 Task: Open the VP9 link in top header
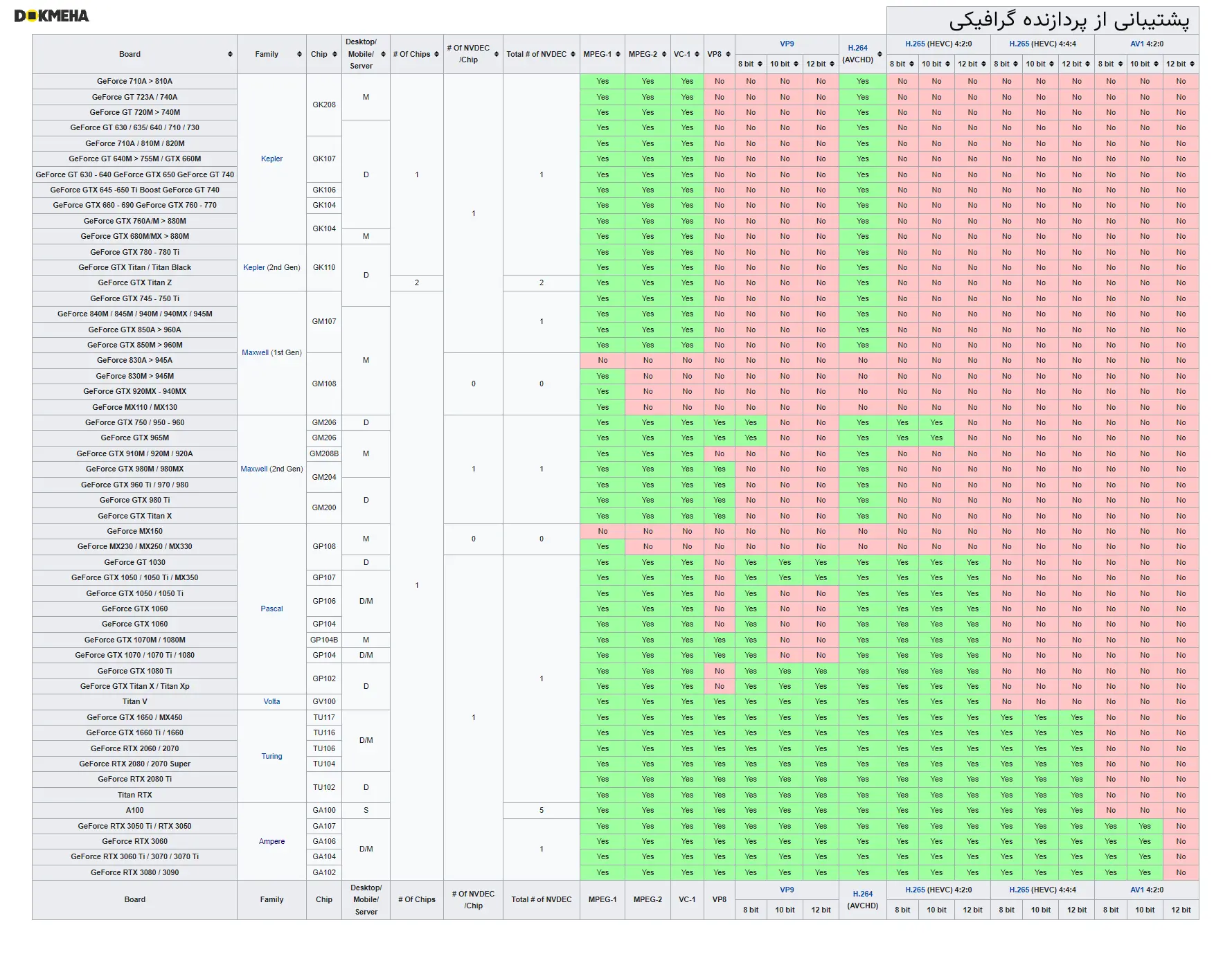(787, 44)
